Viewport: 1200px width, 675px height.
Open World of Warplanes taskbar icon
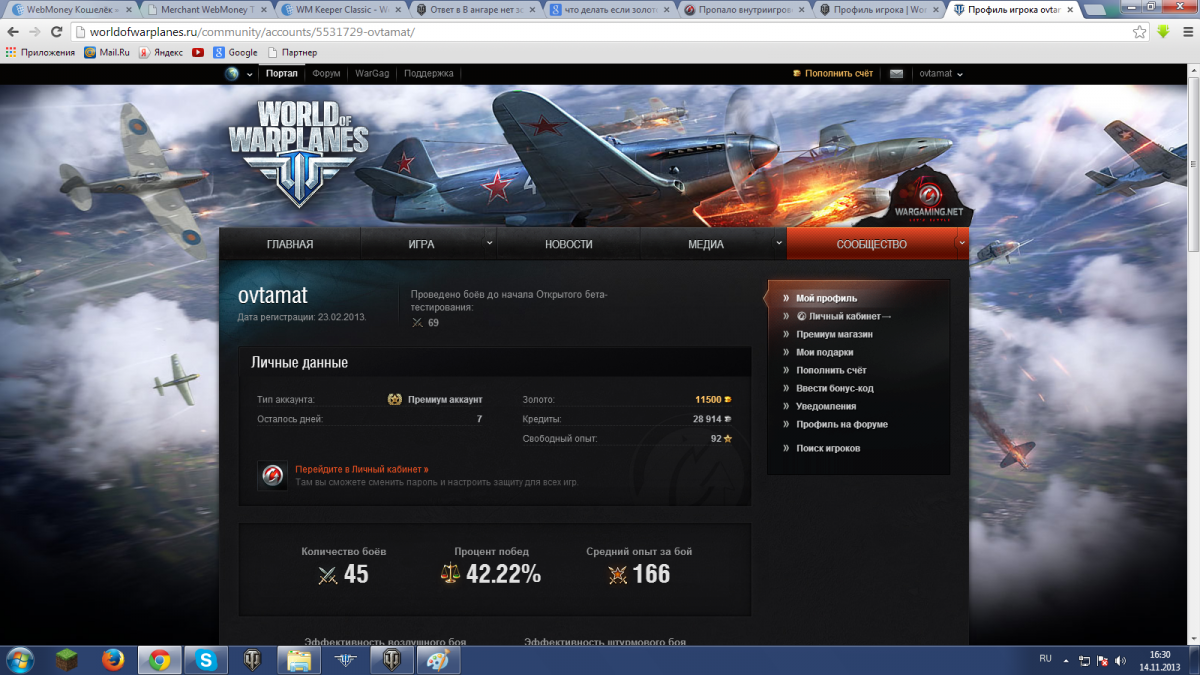point(345,660)
